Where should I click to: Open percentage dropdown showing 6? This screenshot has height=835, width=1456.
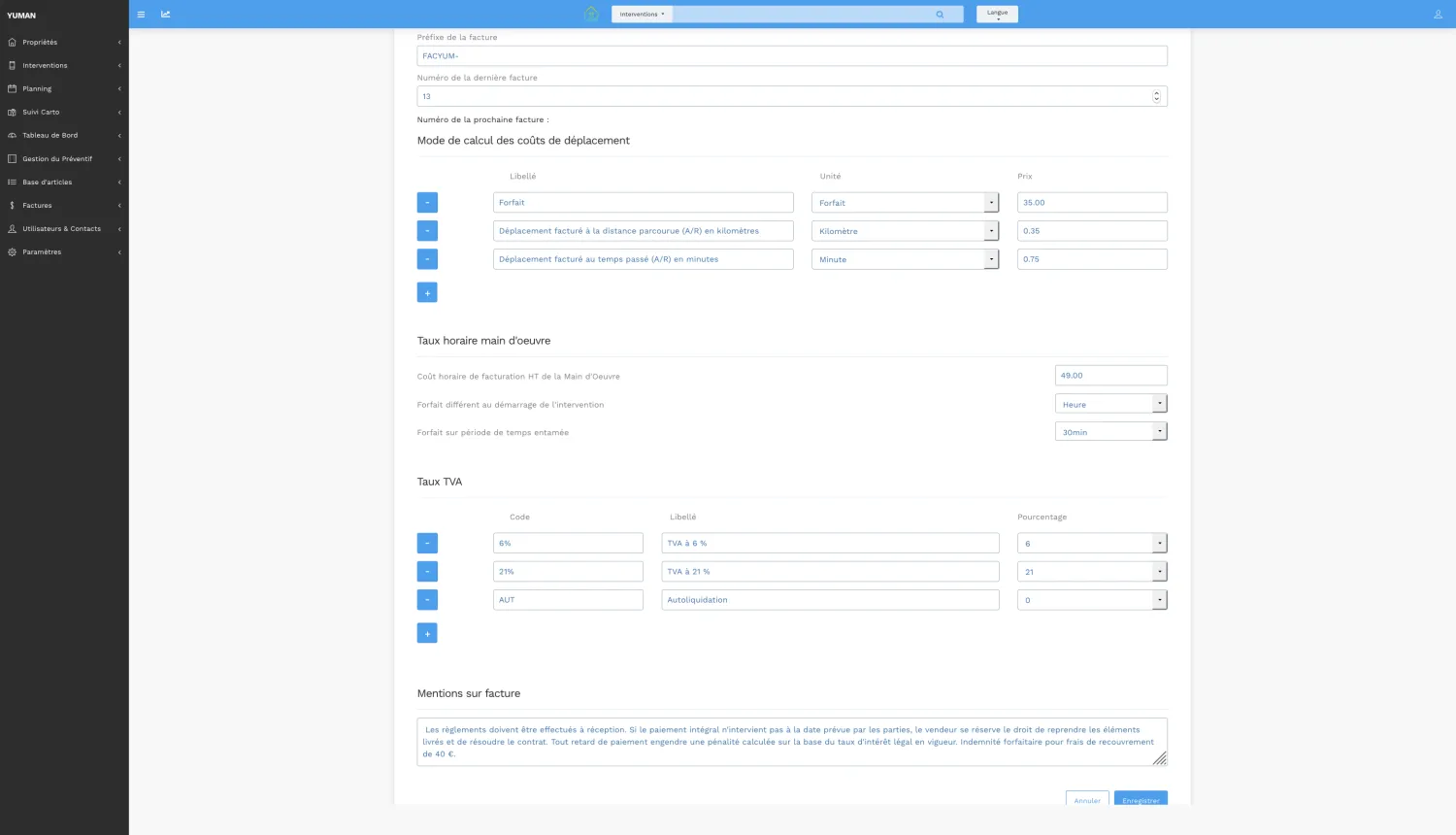click(x=1092, y=544)
